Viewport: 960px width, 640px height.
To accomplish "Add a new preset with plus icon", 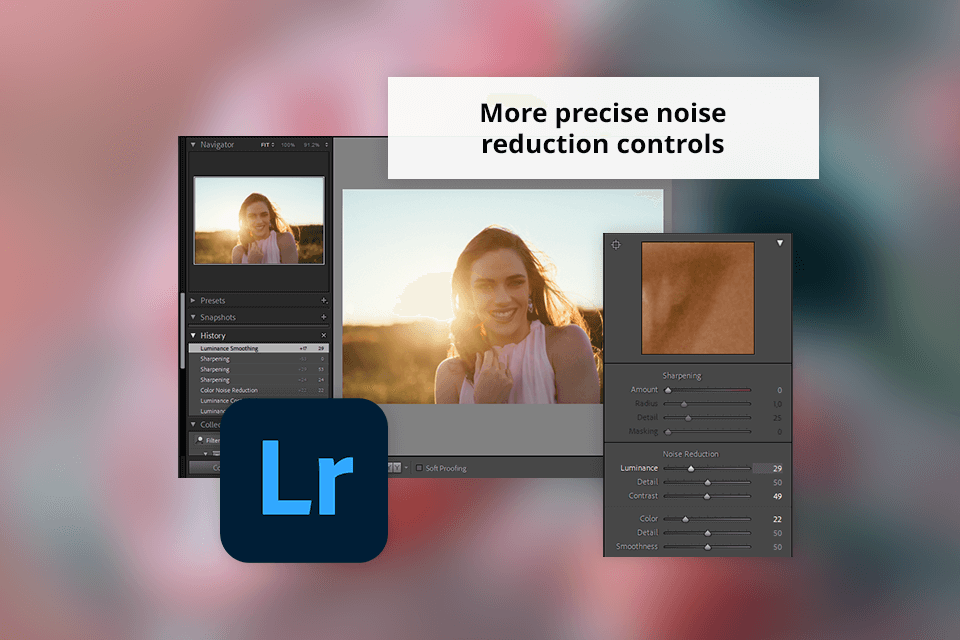I will click(324, 301).
